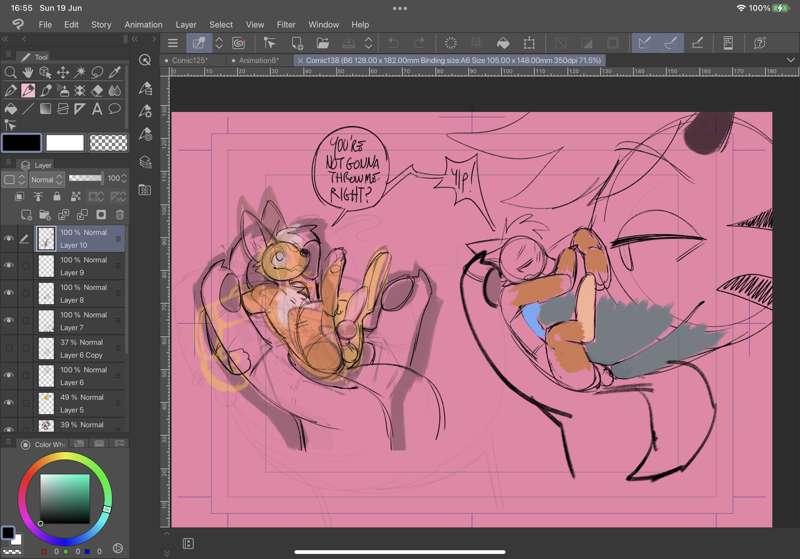The width and height of the screenshot is (800, 559).
Task: Select the Hand move tool
Action: pyautogui.click(x=28, y=72)
